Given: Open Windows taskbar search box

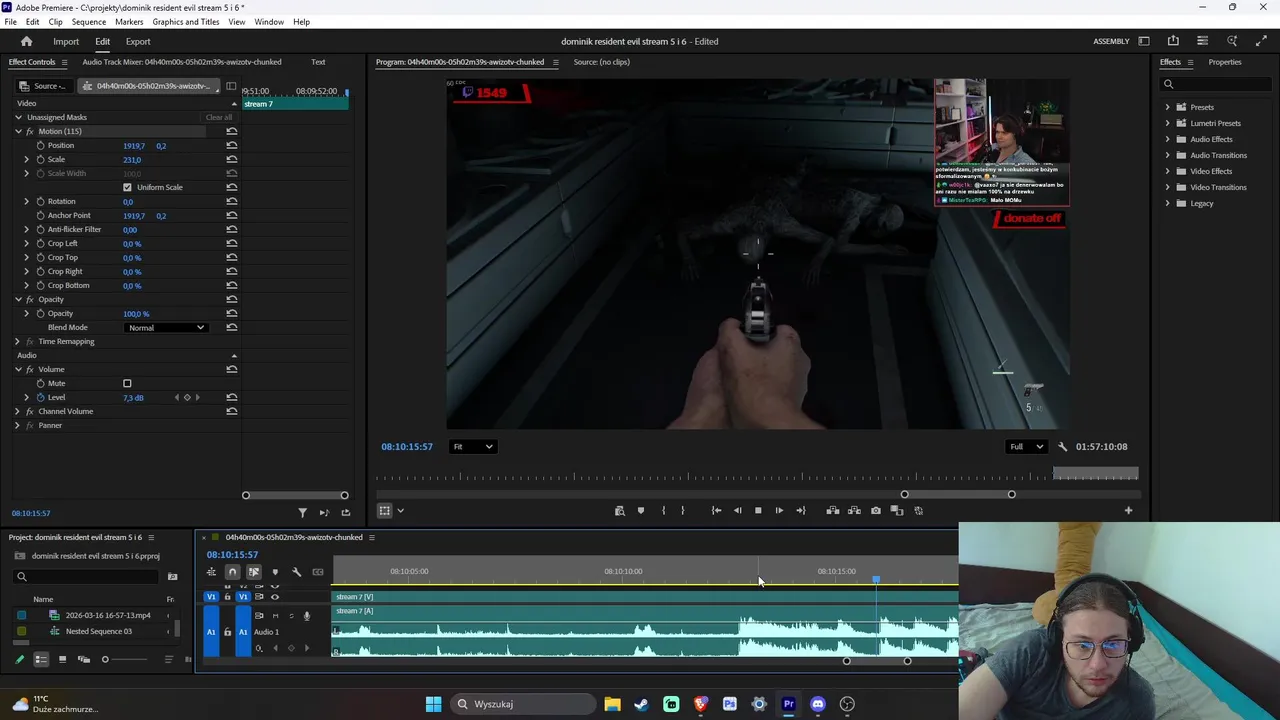Looking at the screenshot, I should tap(523, 704).
